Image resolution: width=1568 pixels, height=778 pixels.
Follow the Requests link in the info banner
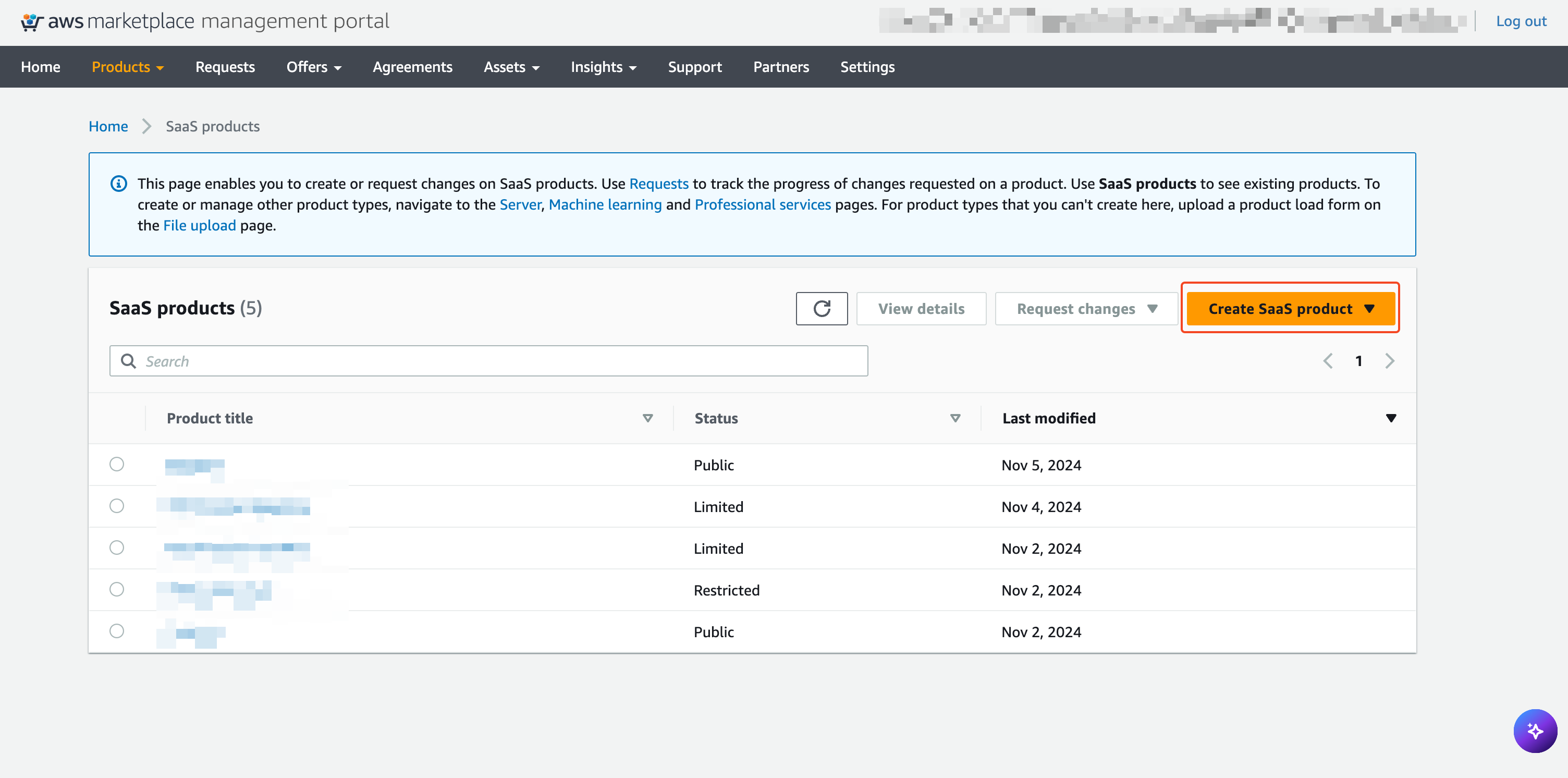[x=658, y=183]
